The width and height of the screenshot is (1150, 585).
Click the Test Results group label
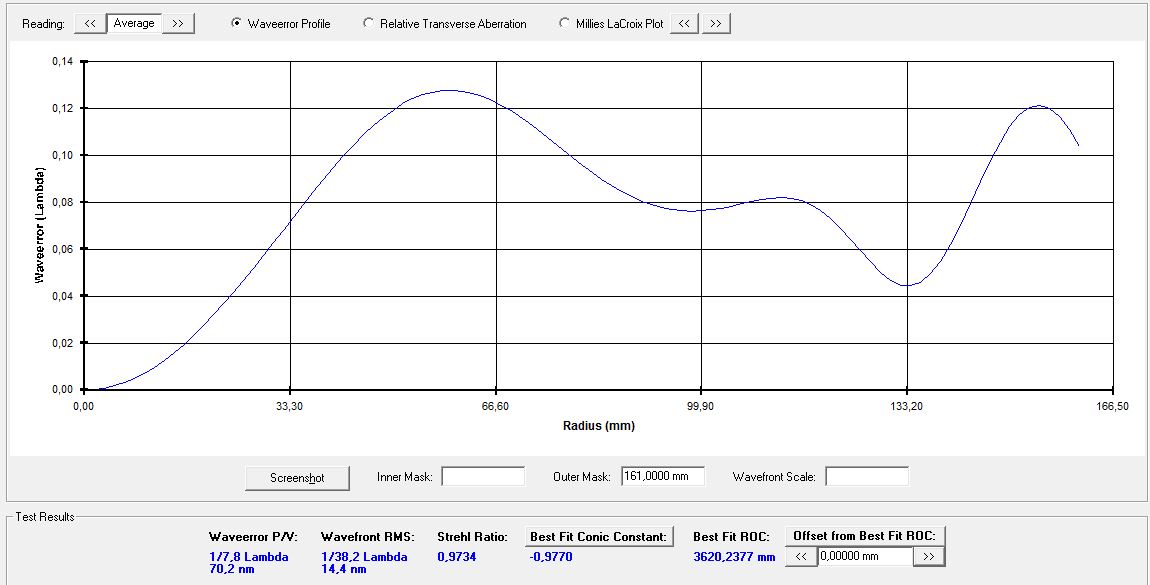[45, 517]
